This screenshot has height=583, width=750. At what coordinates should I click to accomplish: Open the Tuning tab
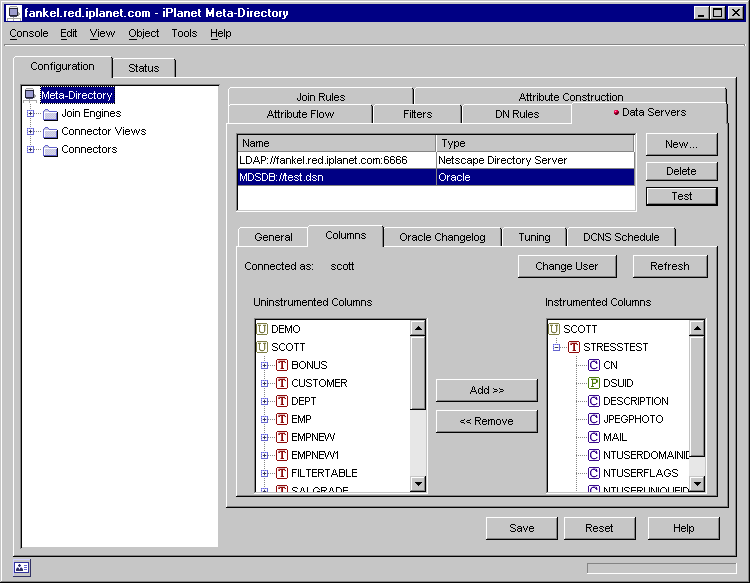click(534, 237)
